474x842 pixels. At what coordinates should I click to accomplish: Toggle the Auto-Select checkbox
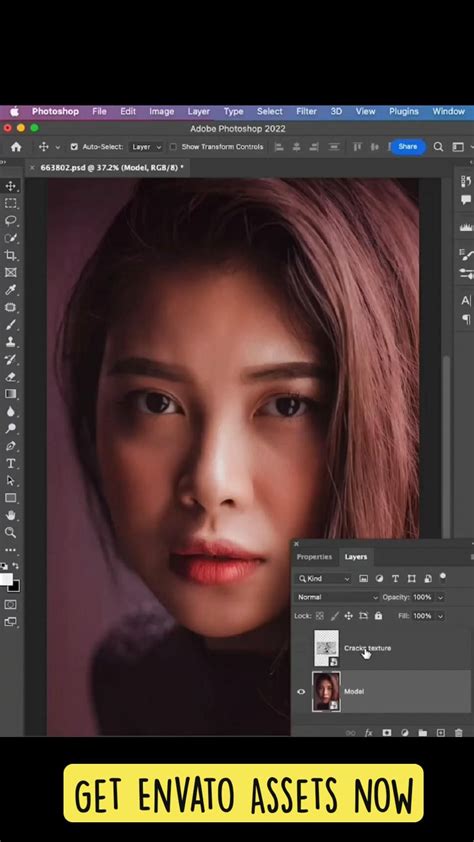coord(74,147)
